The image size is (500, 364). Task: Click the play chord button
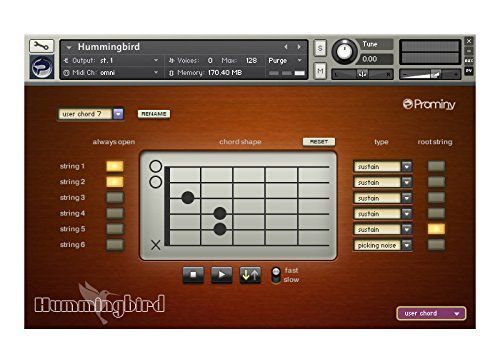[x=222, y=275]
